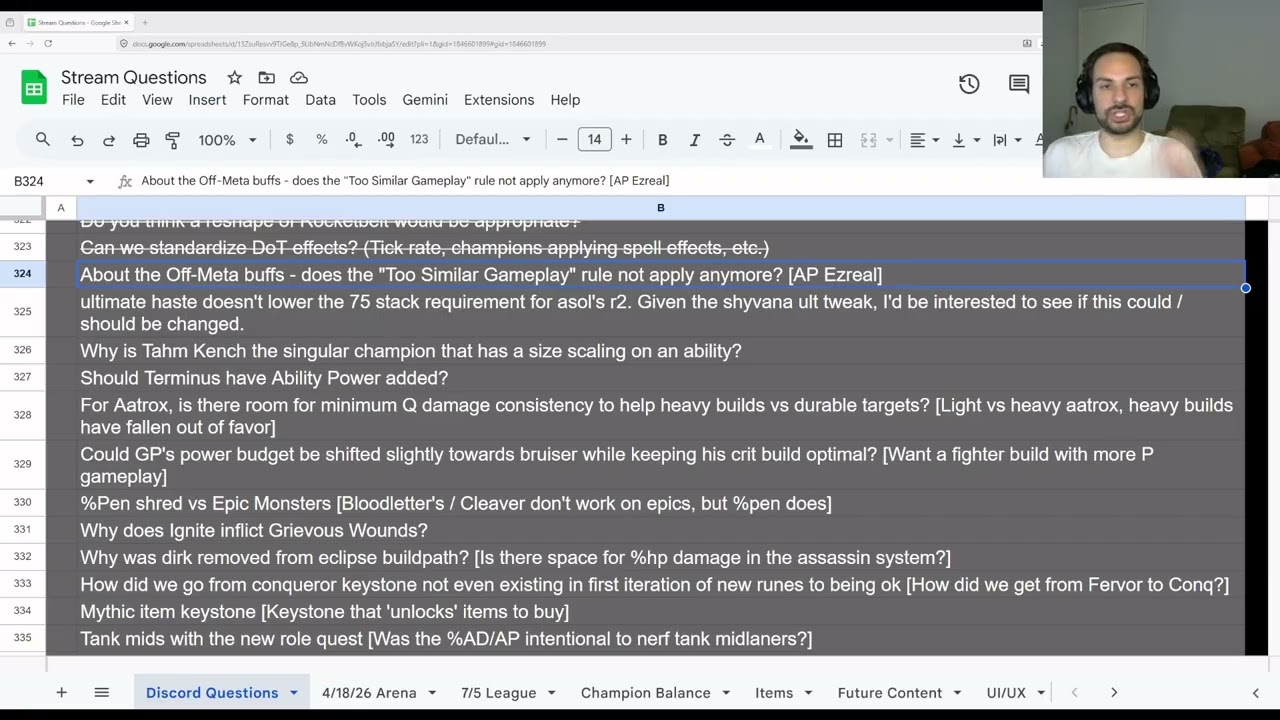This screenshot has width=1280, height=720.
Task: Select row 327 header
Action: (x=22, y=377)
